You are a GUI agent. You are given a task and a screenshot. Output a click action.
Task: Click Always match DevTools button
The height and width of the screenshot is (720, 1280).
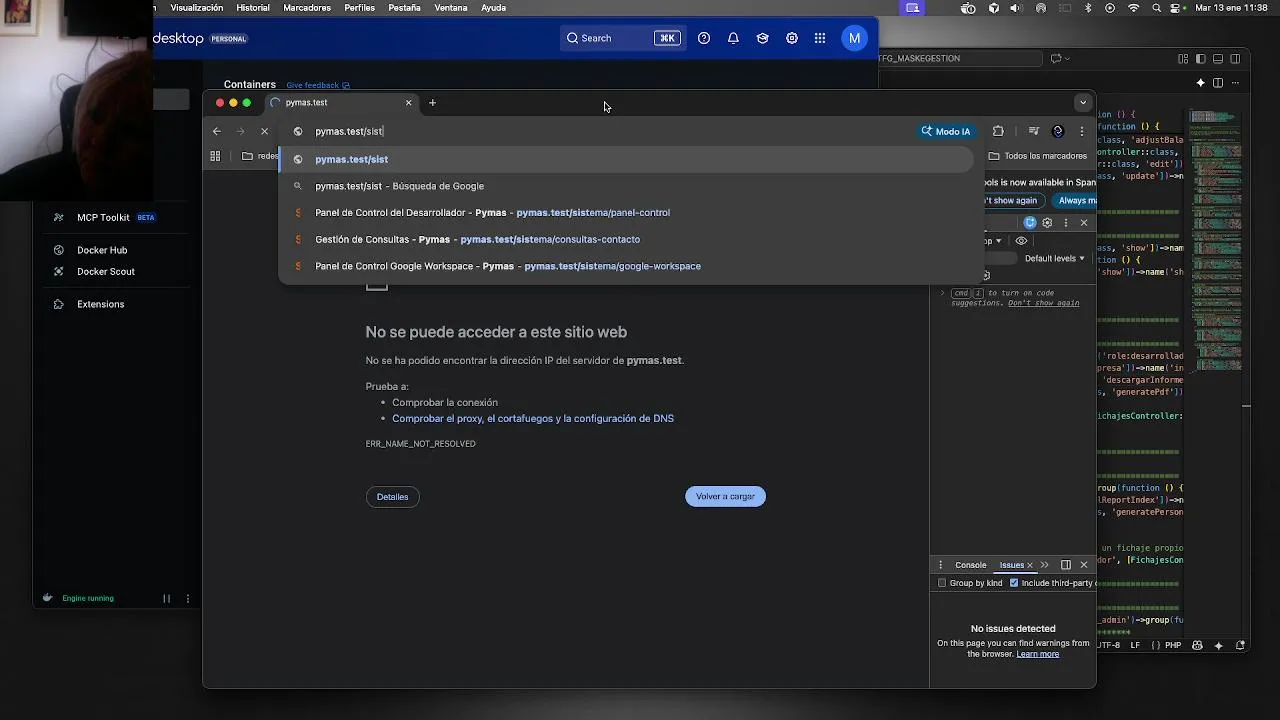[1076, 200]
